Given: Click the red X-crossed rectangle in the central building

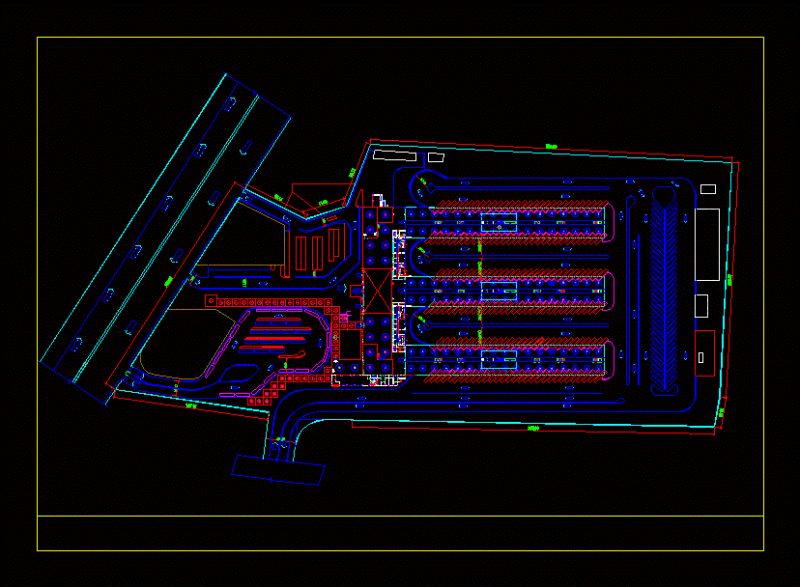Looking at the screenshot, I should 377,291.
